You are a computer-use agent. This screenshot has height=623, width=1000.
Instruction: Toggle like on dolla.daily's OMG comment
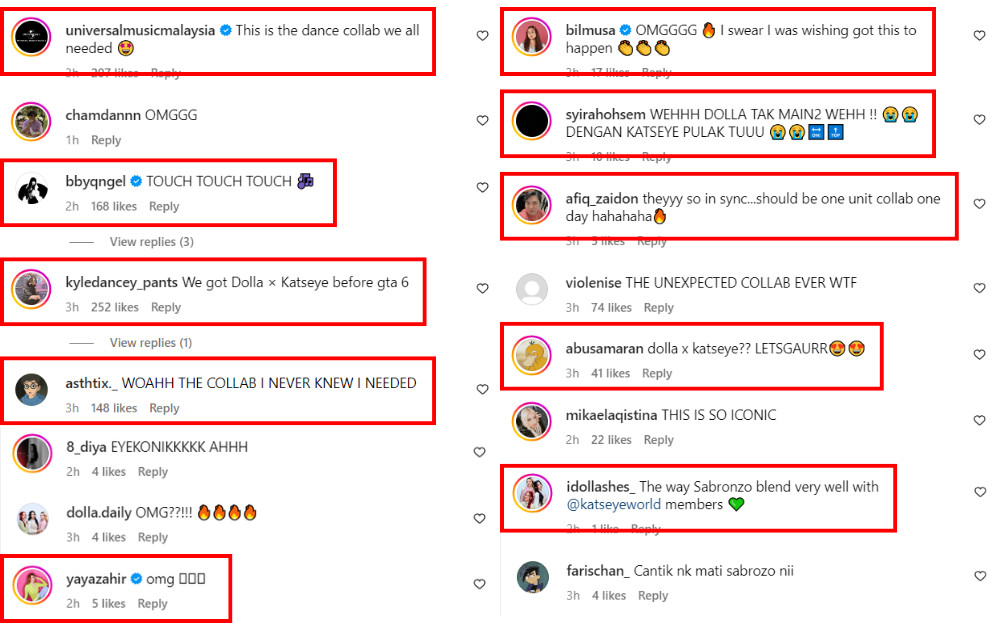pos(480,518)
